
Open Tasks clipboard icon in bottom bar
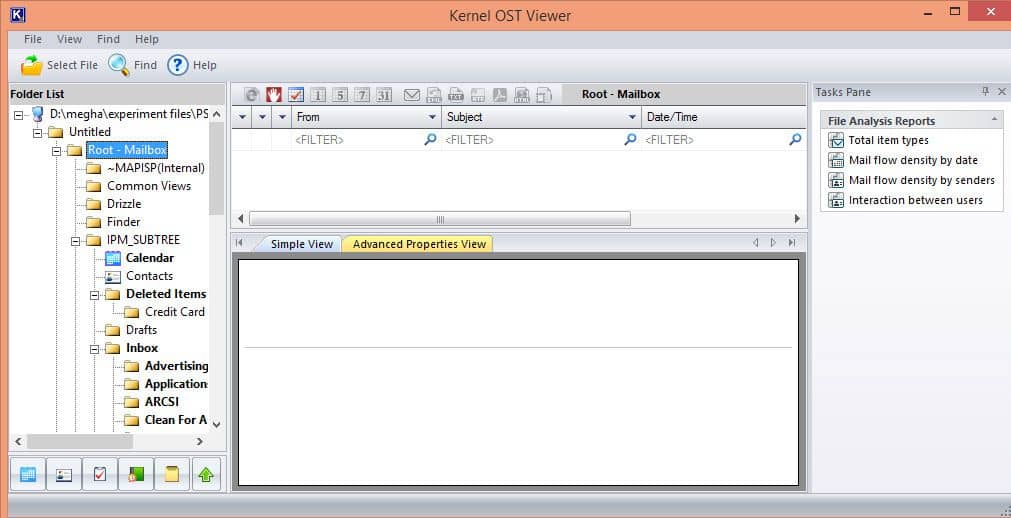click(x=100, y=475)
